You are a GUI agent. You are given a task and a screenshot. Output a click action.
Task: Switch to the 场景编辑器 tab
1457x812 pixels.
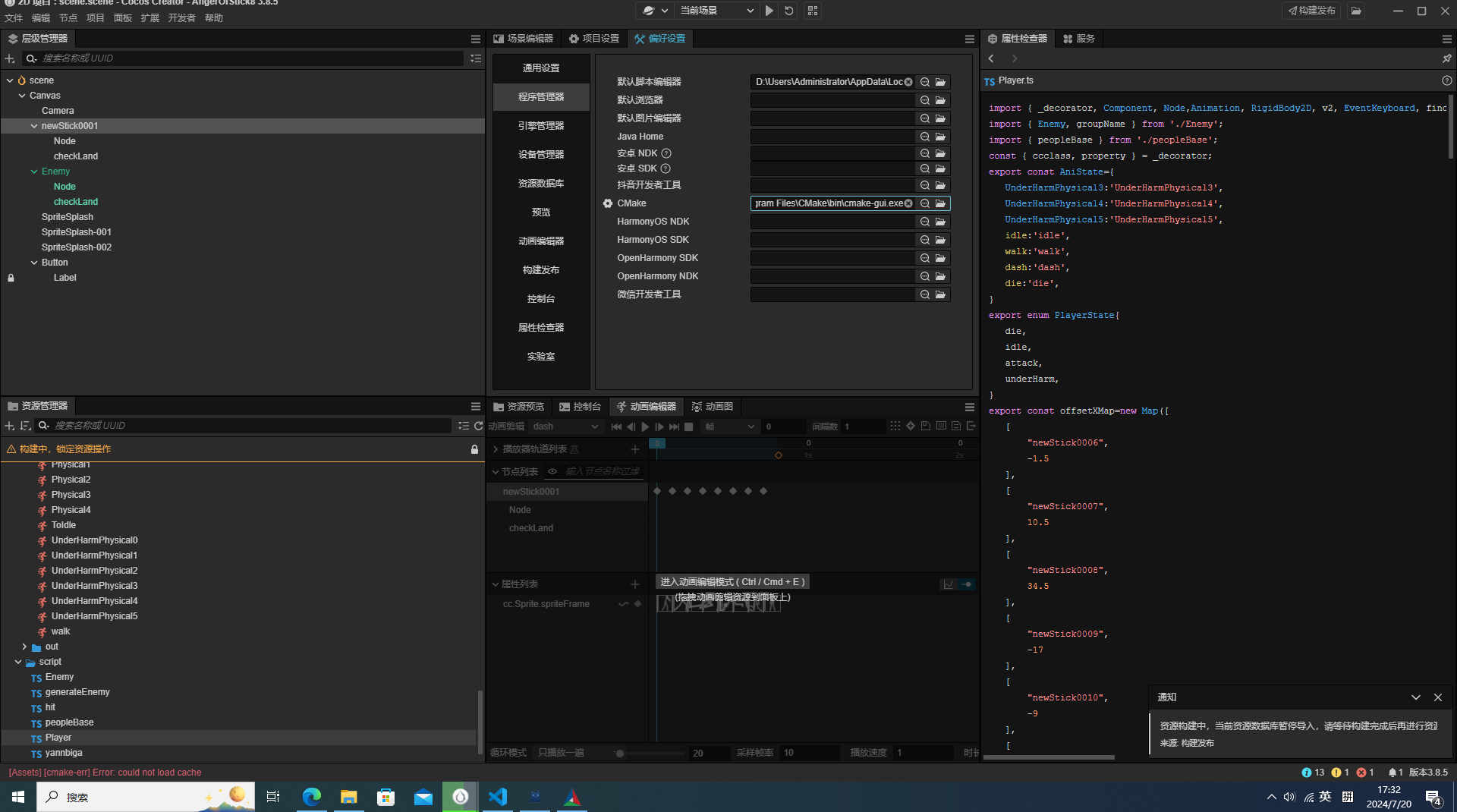[524, 39]
